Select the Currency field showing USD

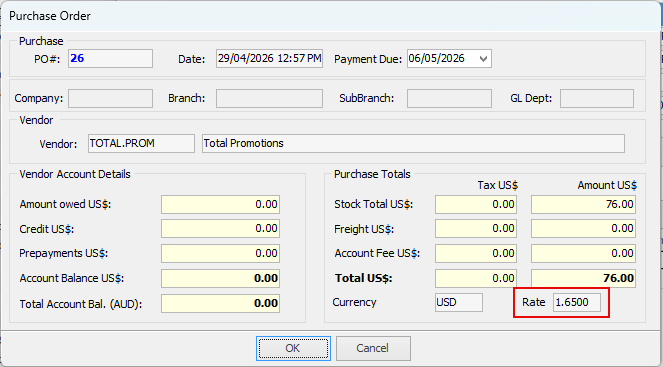(x=459, y=302)
